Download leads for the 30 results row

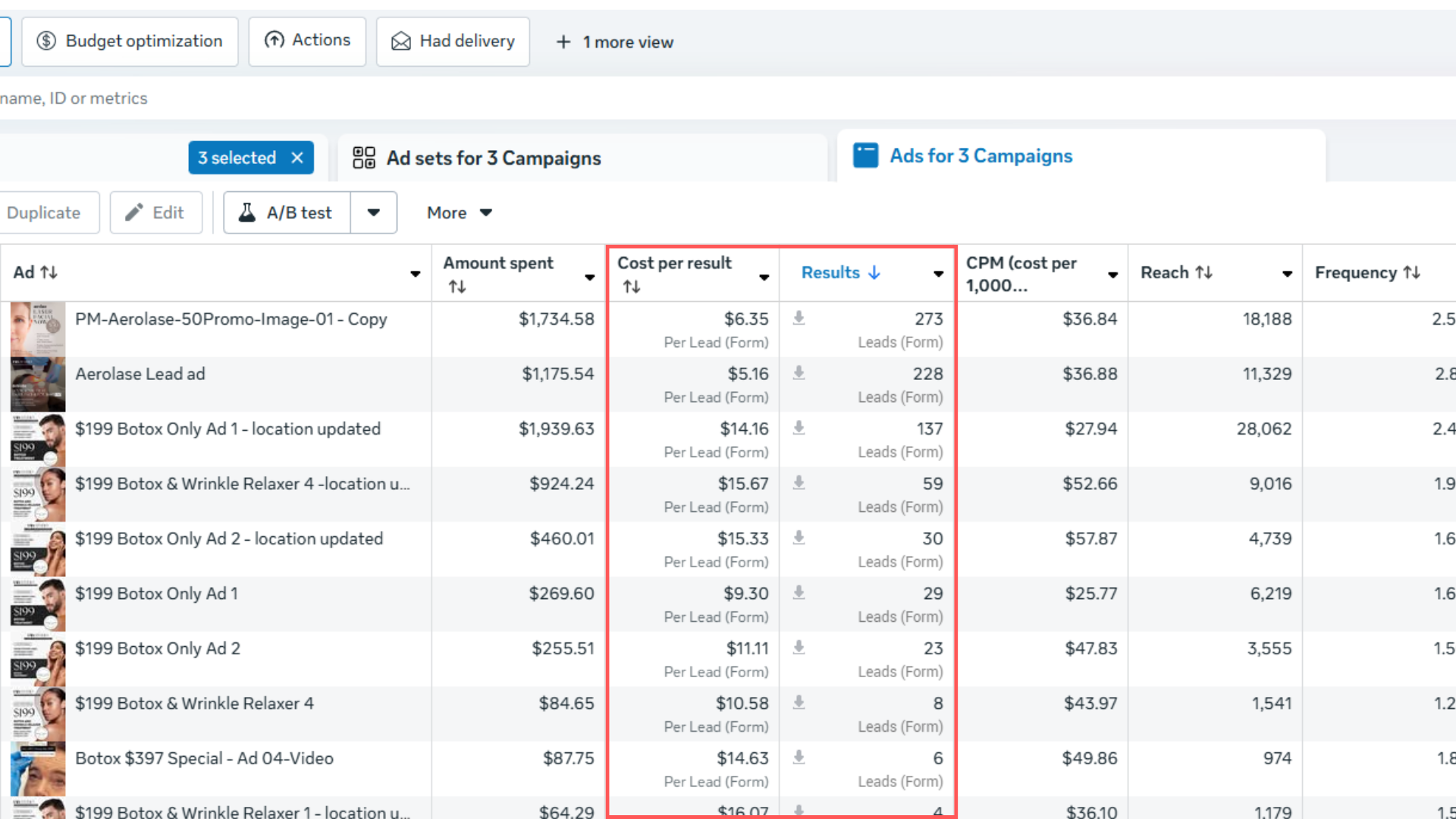(x=799, y=538)
